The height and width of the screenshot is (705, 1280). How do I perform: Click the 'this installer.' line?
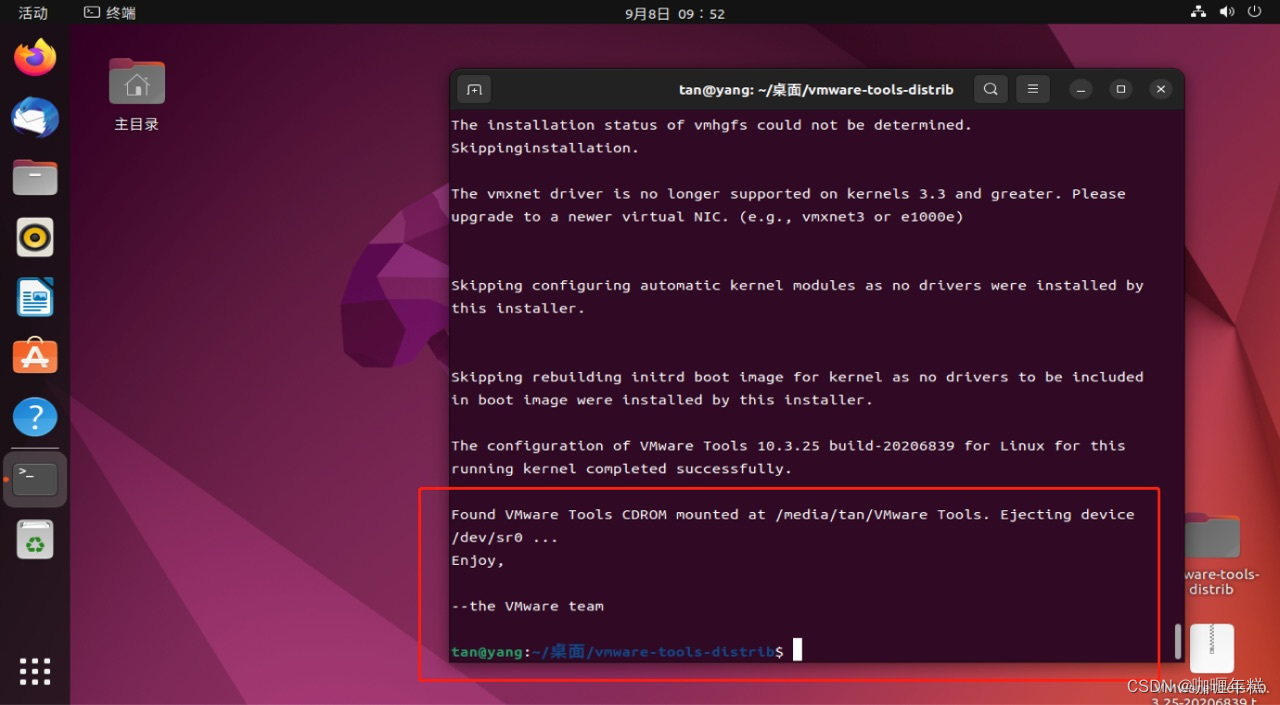(518, 308)
